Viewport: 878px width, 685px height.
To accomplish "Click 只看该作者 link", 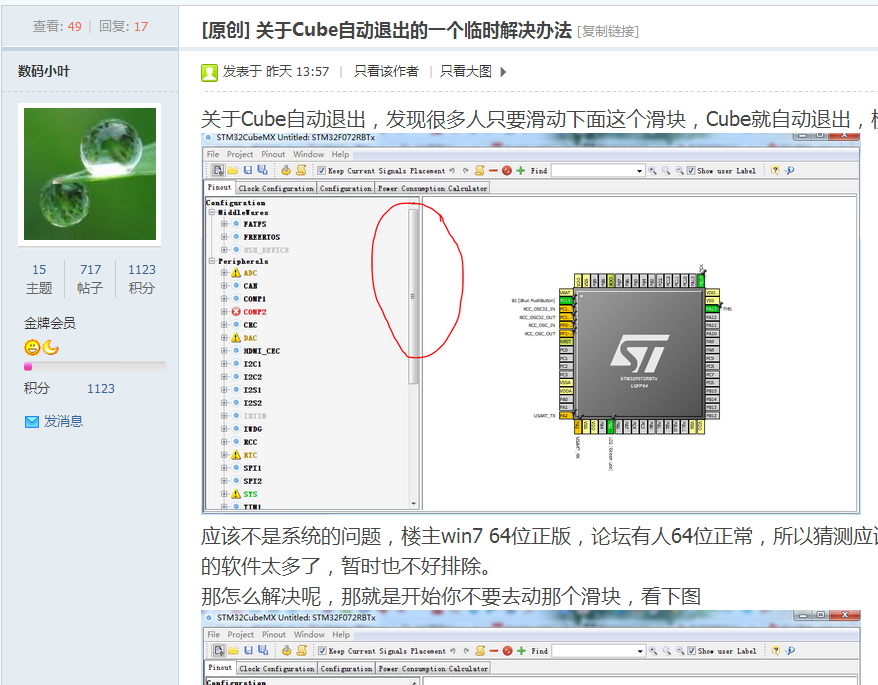I will click(x=386, y=71).
